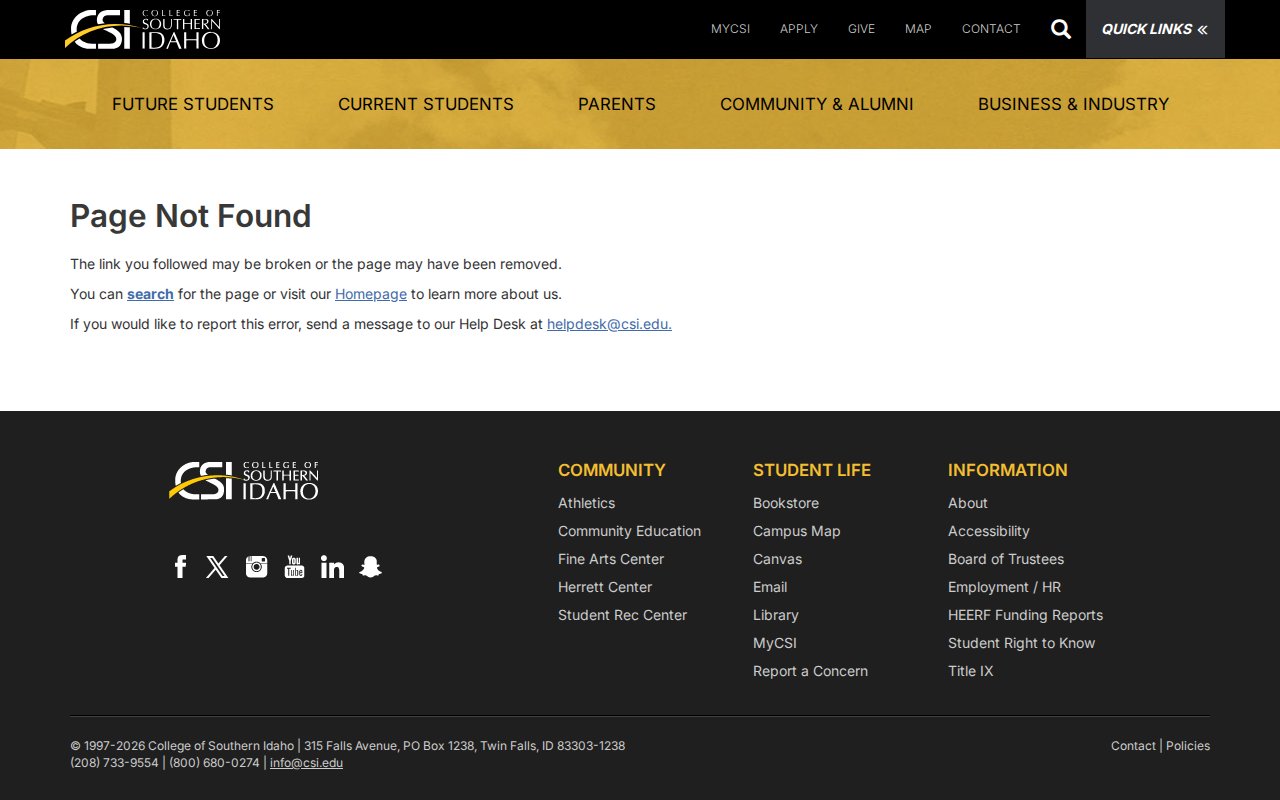The width and height of the screenshot is (1280, 800).
Task: Go to MyCSI in top bar
Action: [x=730, y=29]
